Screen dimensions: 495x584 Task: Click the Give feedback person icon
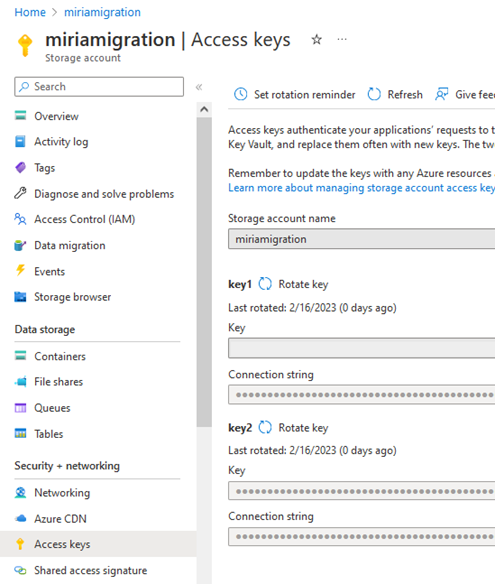point(441,94)
